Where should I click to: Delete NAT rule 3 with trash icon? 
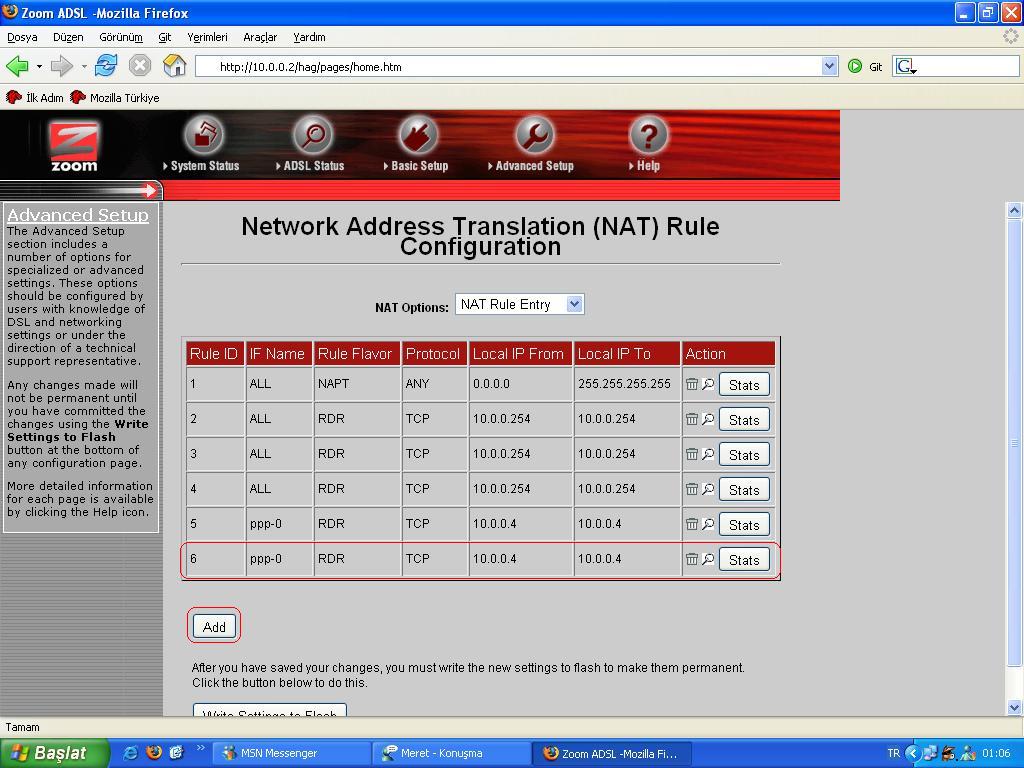pyautogui.click(x=692, y=454)
